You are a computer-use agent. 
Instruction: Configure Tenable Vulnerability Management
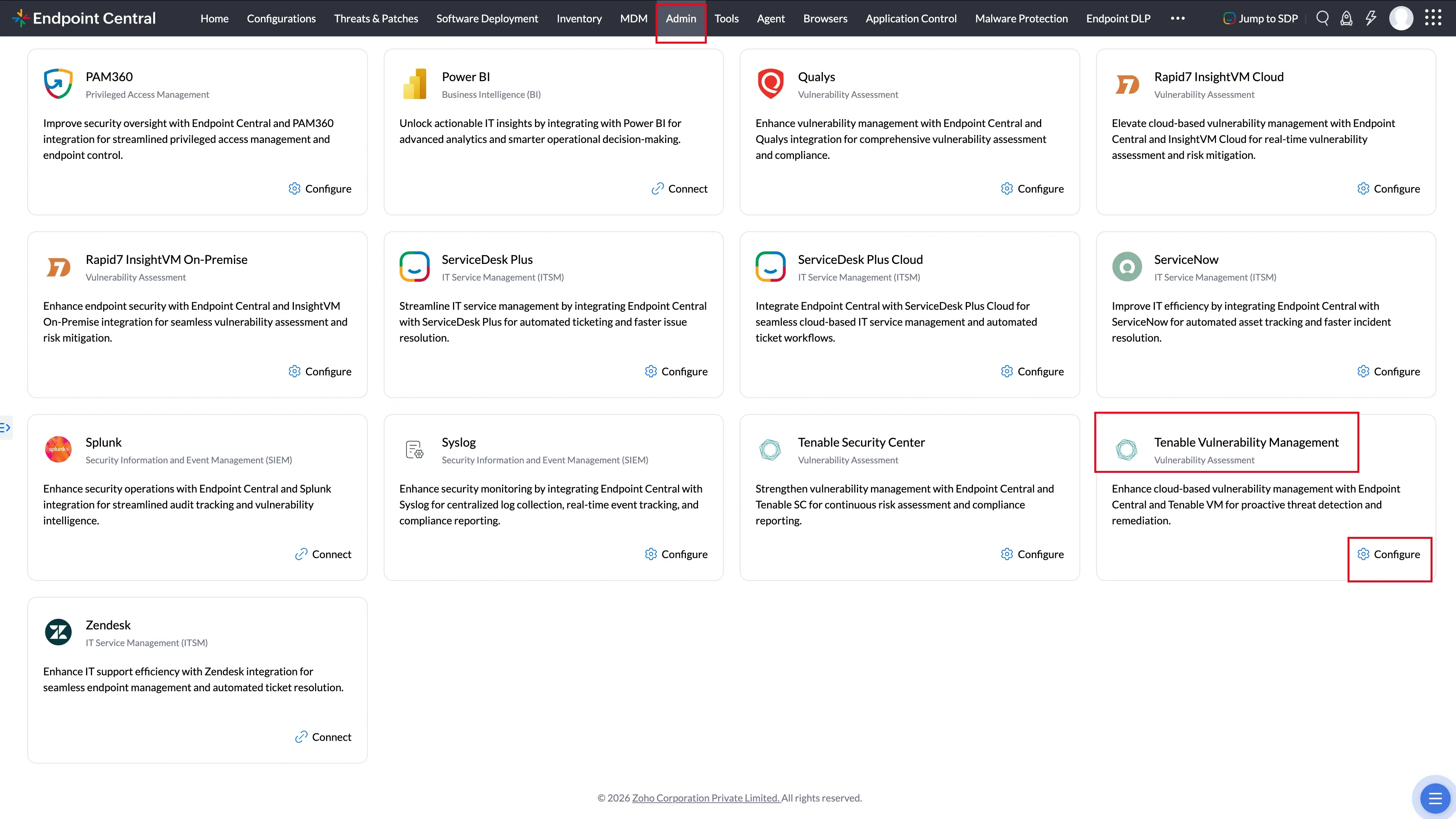1388,554
